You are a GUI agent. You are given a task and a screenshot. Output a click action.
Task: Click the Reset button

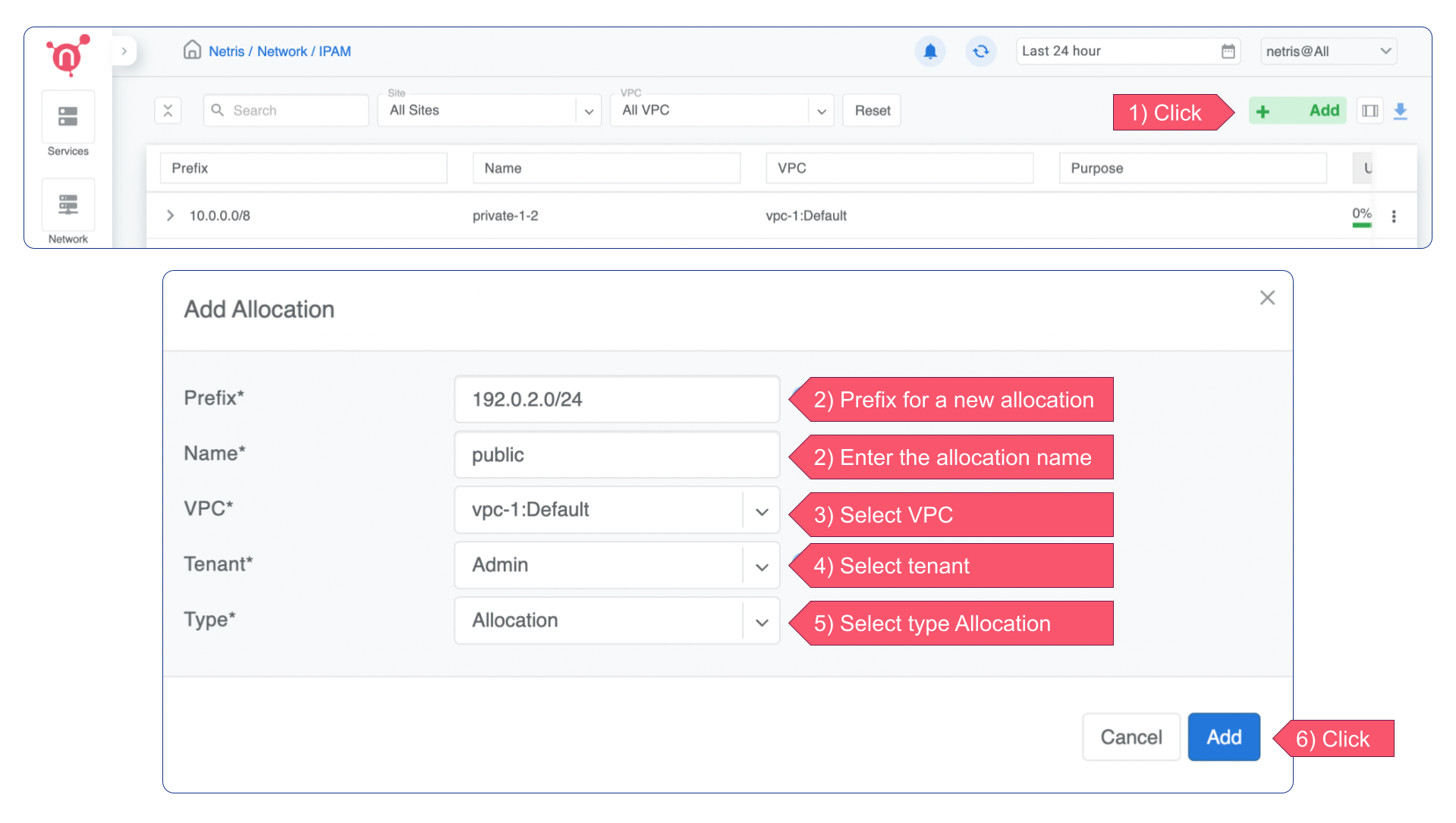[x=870, y=110]
